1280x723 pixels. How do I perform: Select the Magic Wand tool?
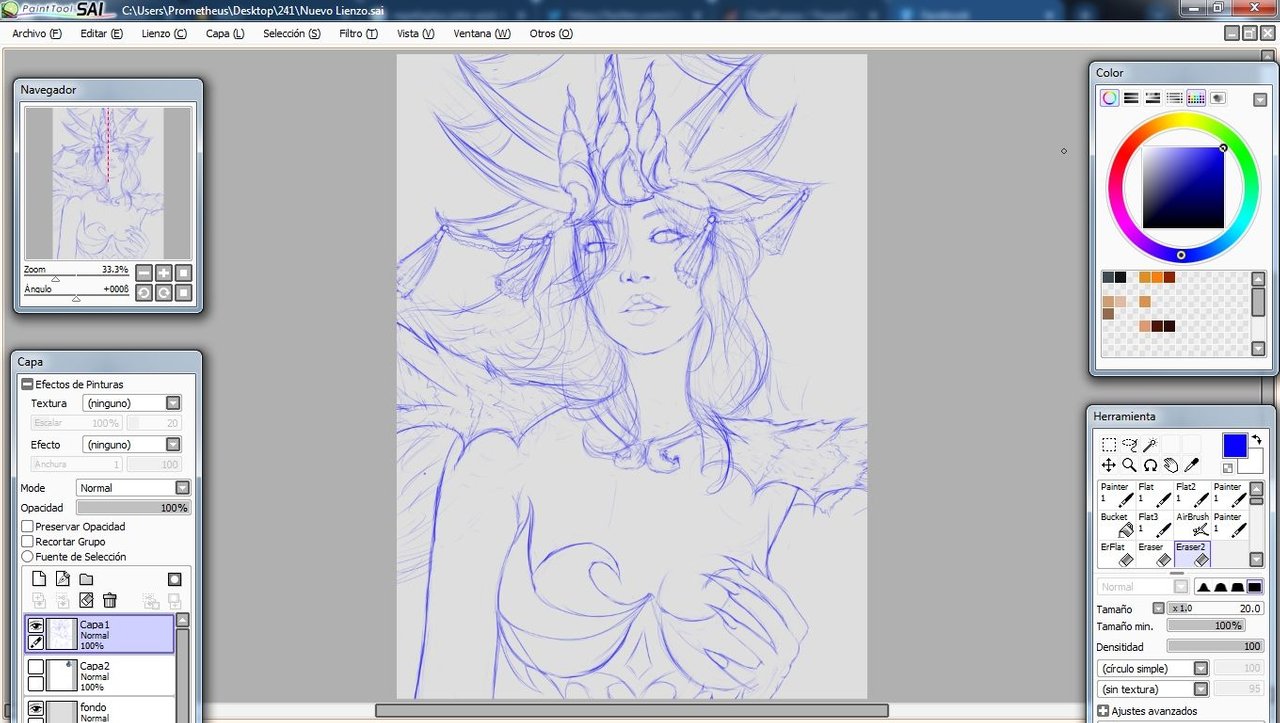1150,445
